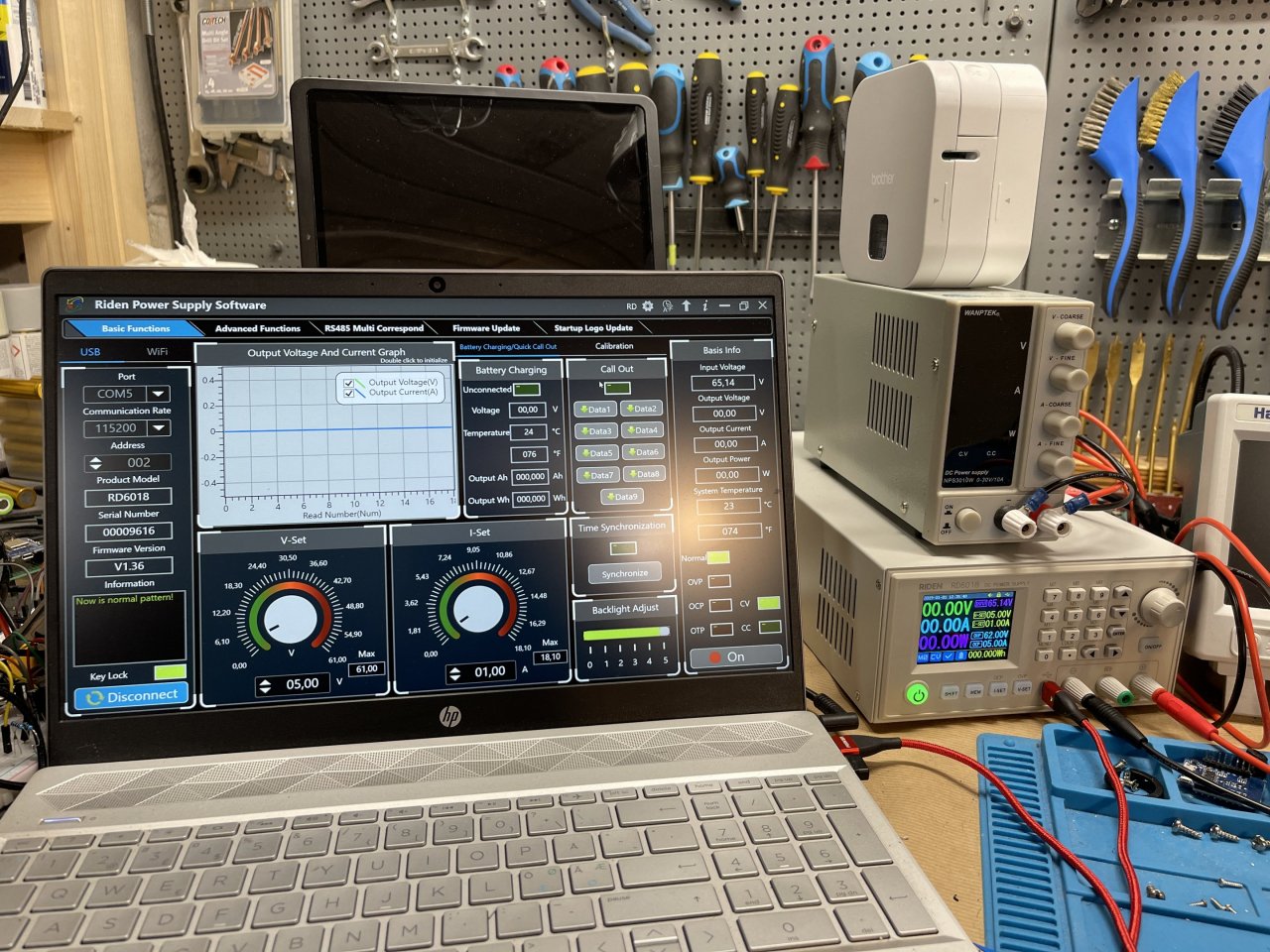
Task: Click the Battery Charging Voltage field 00,00
Action: tap(527, 410)
